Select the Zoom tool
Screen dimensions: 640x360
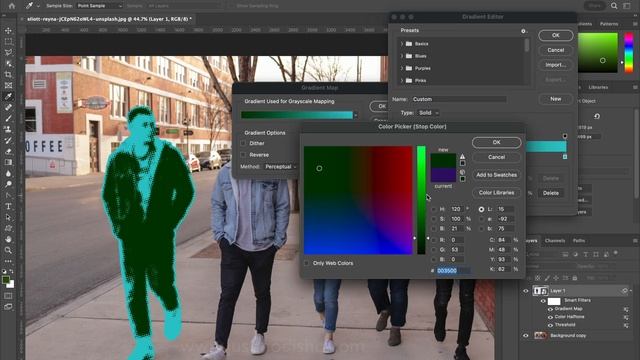pyautogui.click(x=8, y=250)
